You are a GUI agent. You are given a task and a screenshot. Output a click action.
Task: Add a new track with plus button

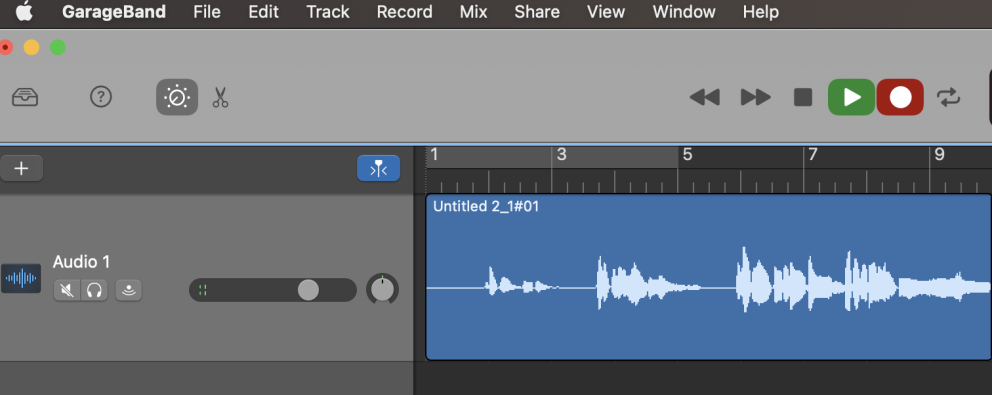coord(22,168)
